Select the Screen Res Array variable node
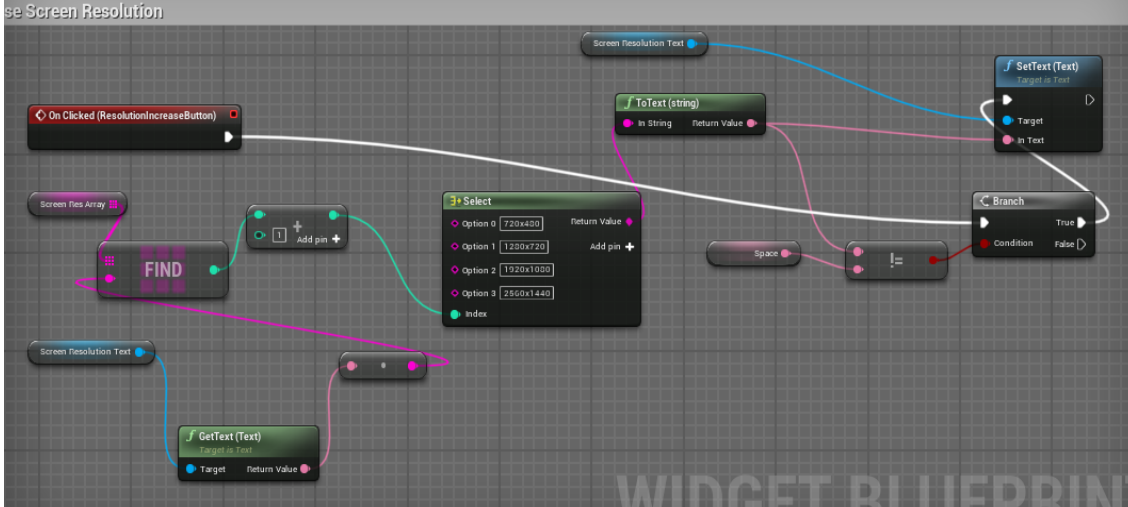This screenshot has width=1128, height=507. (77, 204)
